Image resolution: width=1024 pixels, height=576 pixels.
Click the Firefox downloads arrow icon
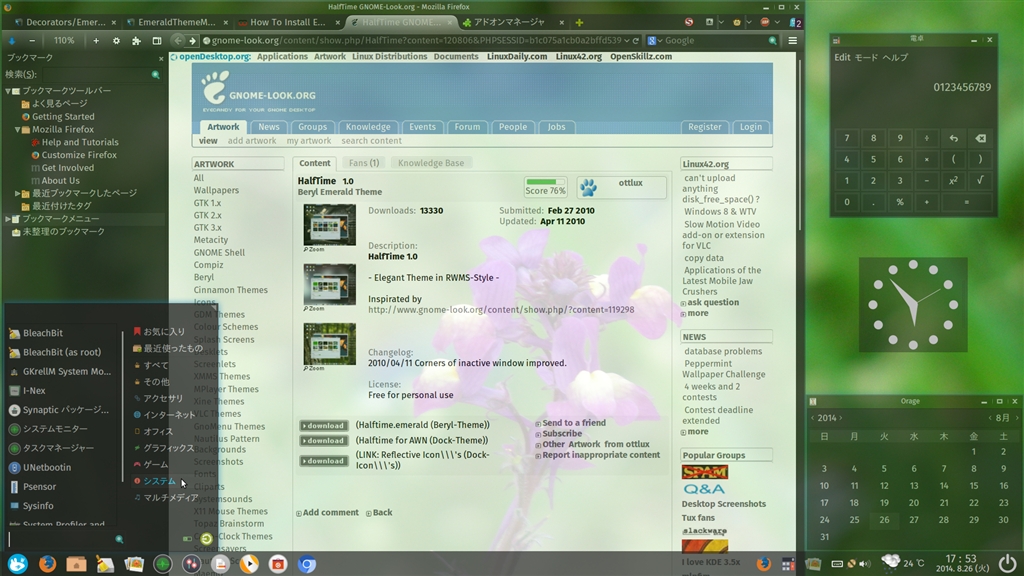12,40
